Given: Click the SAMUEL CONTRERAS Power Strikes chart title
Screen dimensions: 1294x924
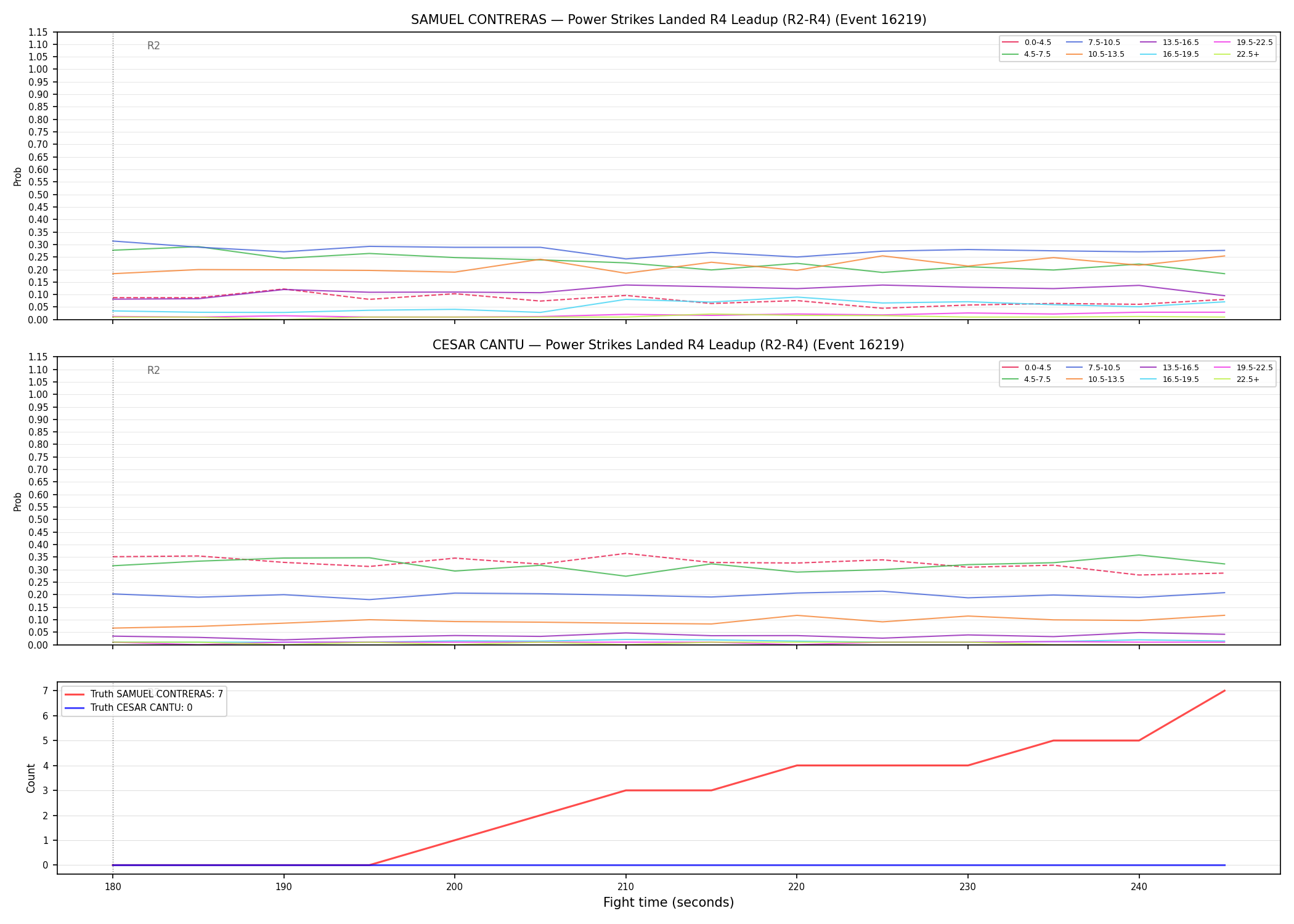Looking at the screenshot, I should (x=669, y=20).
